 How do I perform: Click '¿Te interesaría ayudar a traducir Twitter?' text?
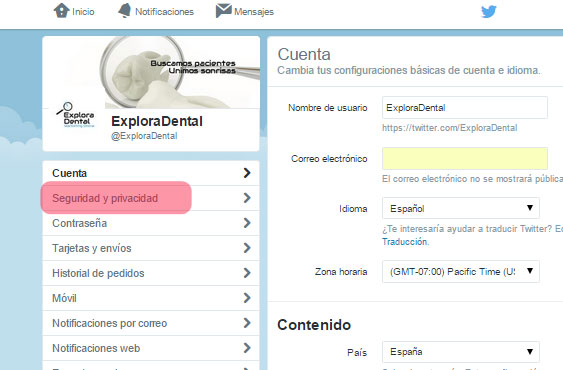tap(467, 229)
